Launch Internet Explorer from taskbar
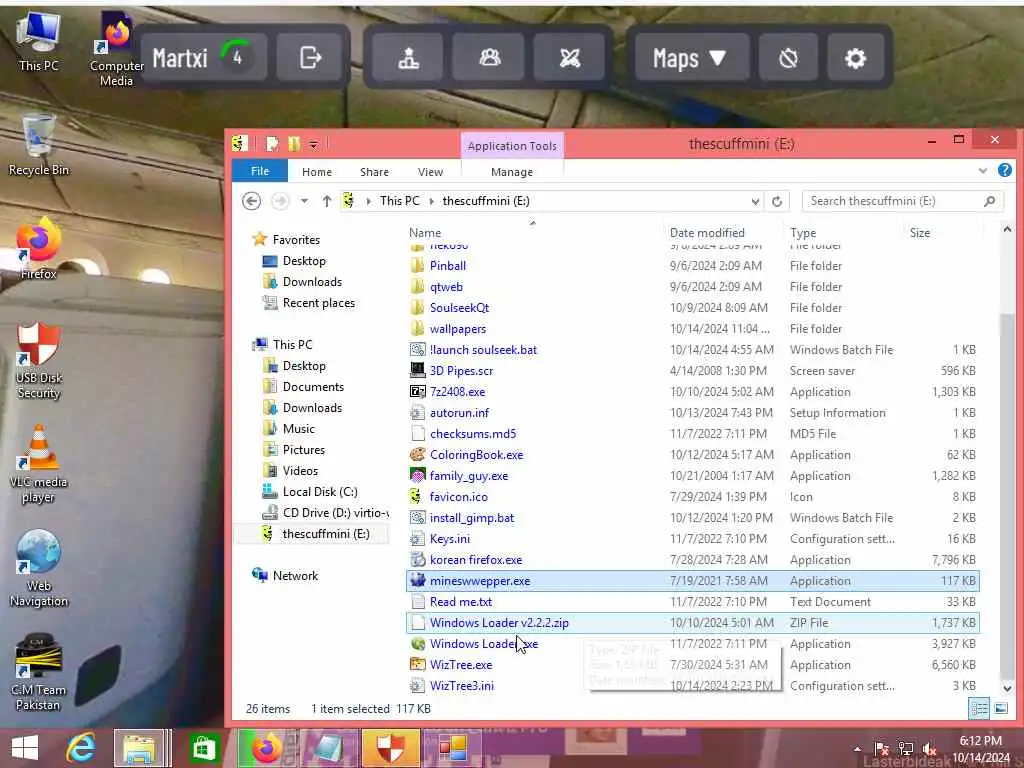This screenshot has width=1024, height=768. [80, 748]
